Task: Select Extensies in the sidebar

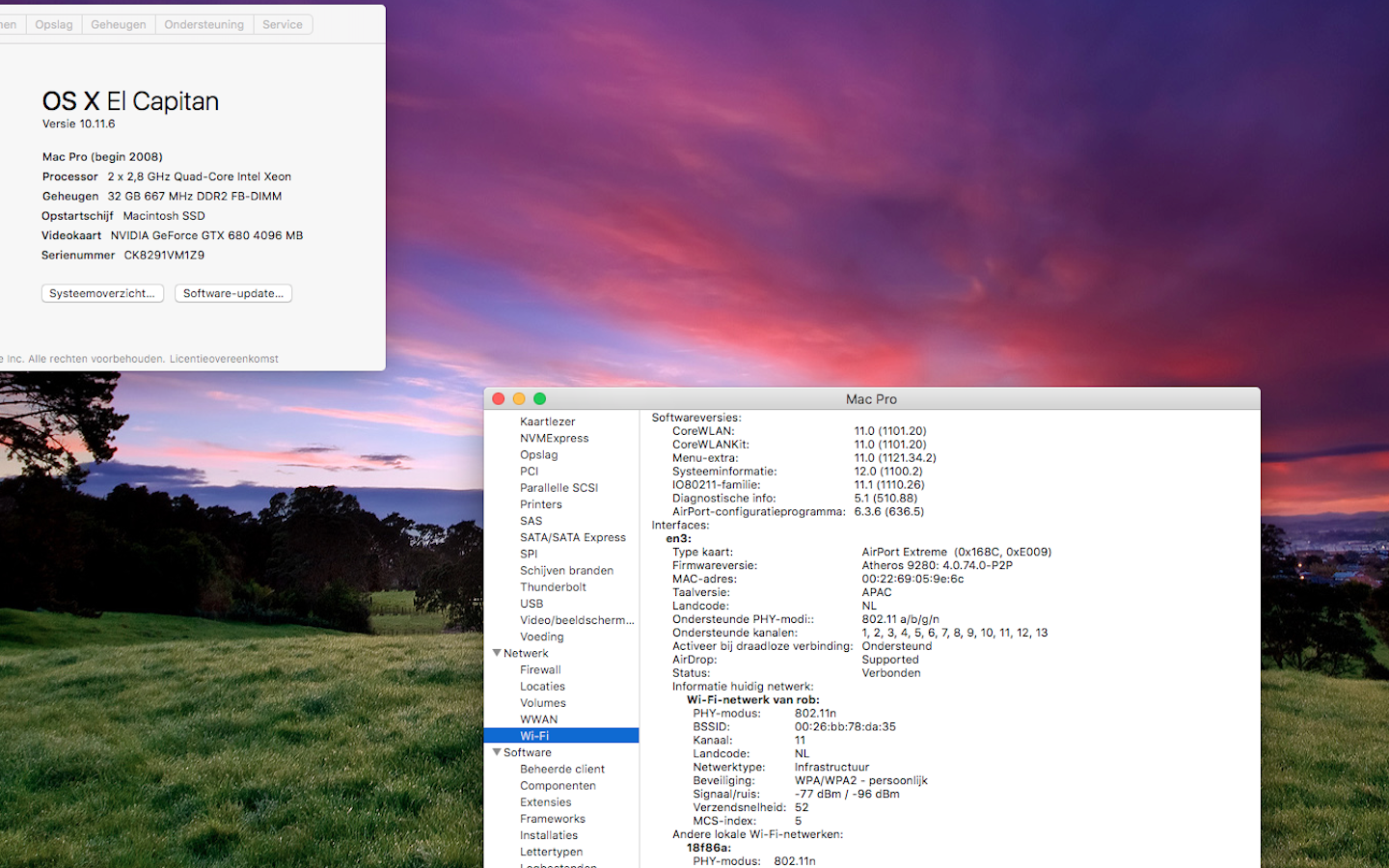Action: click(x=546, y=802)
